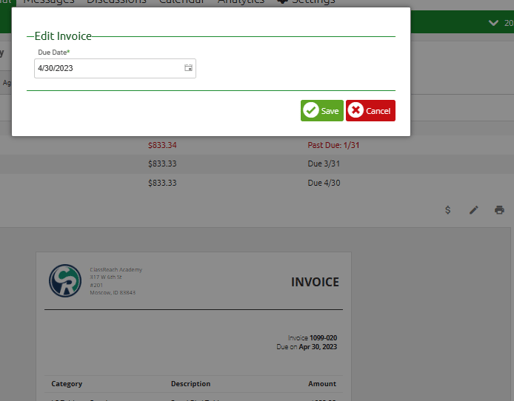Click the printer icon to print invoice
This screenshot has height=401, width=514.
point(499,210)
